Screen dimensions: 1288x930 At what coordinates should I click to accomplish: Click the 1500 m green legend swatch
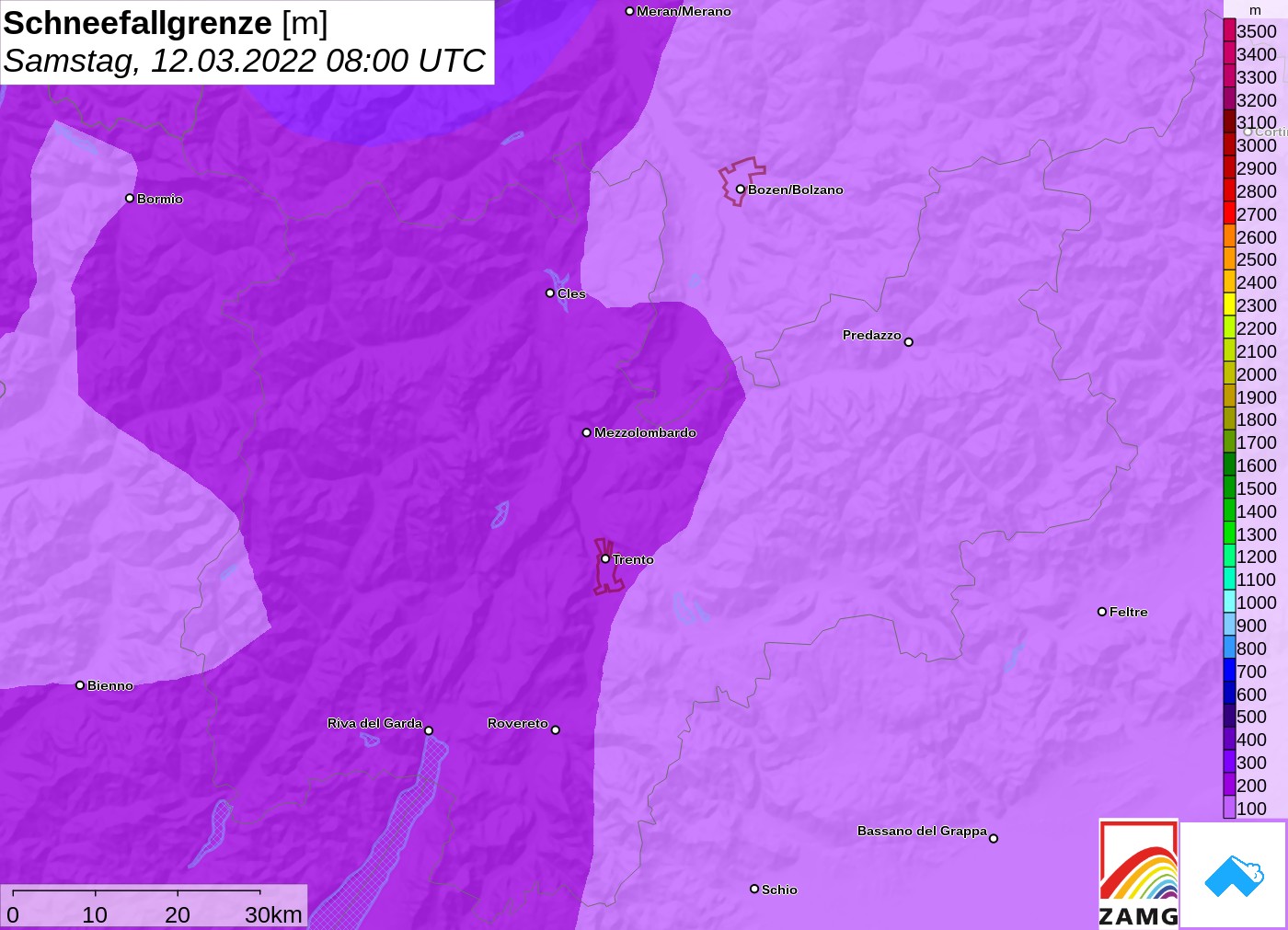click(x=1229, y=488)
